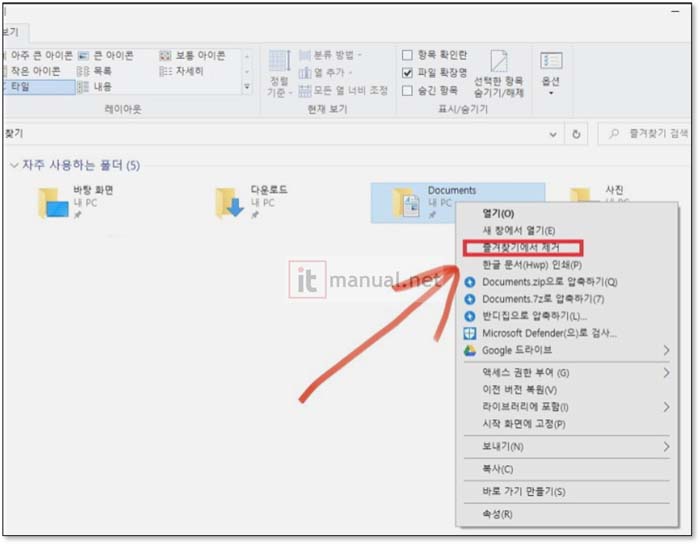Switch to 작은 아이콘 layout
Image resolution: width=700 pixels, height=544 pixels.
click(31, 71)
